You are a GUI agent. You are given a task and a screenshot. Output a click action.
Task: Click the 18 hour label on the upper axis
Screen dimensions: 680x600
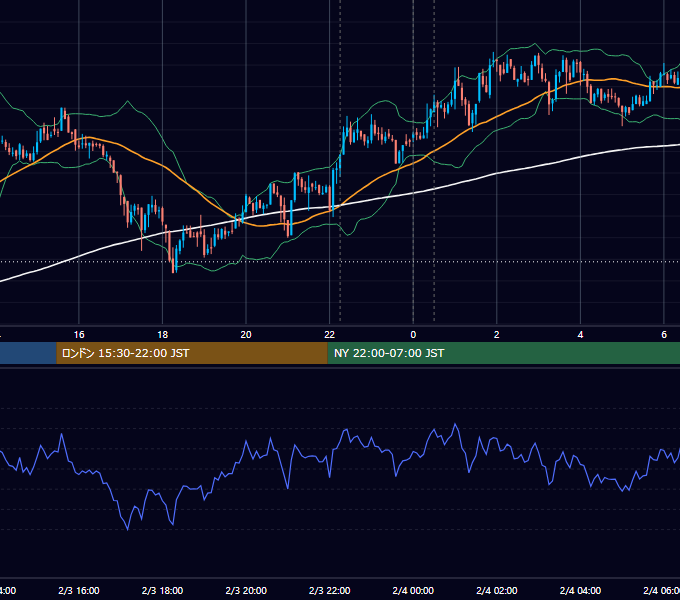[163, 335]
